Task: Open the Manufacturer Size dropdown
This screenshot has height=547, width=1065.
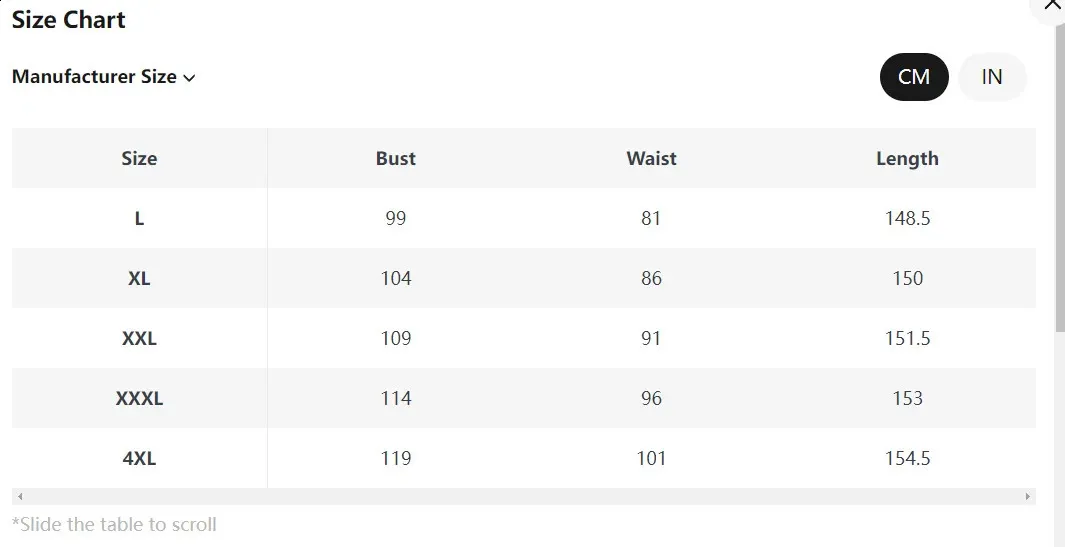Action: (104, 77)
